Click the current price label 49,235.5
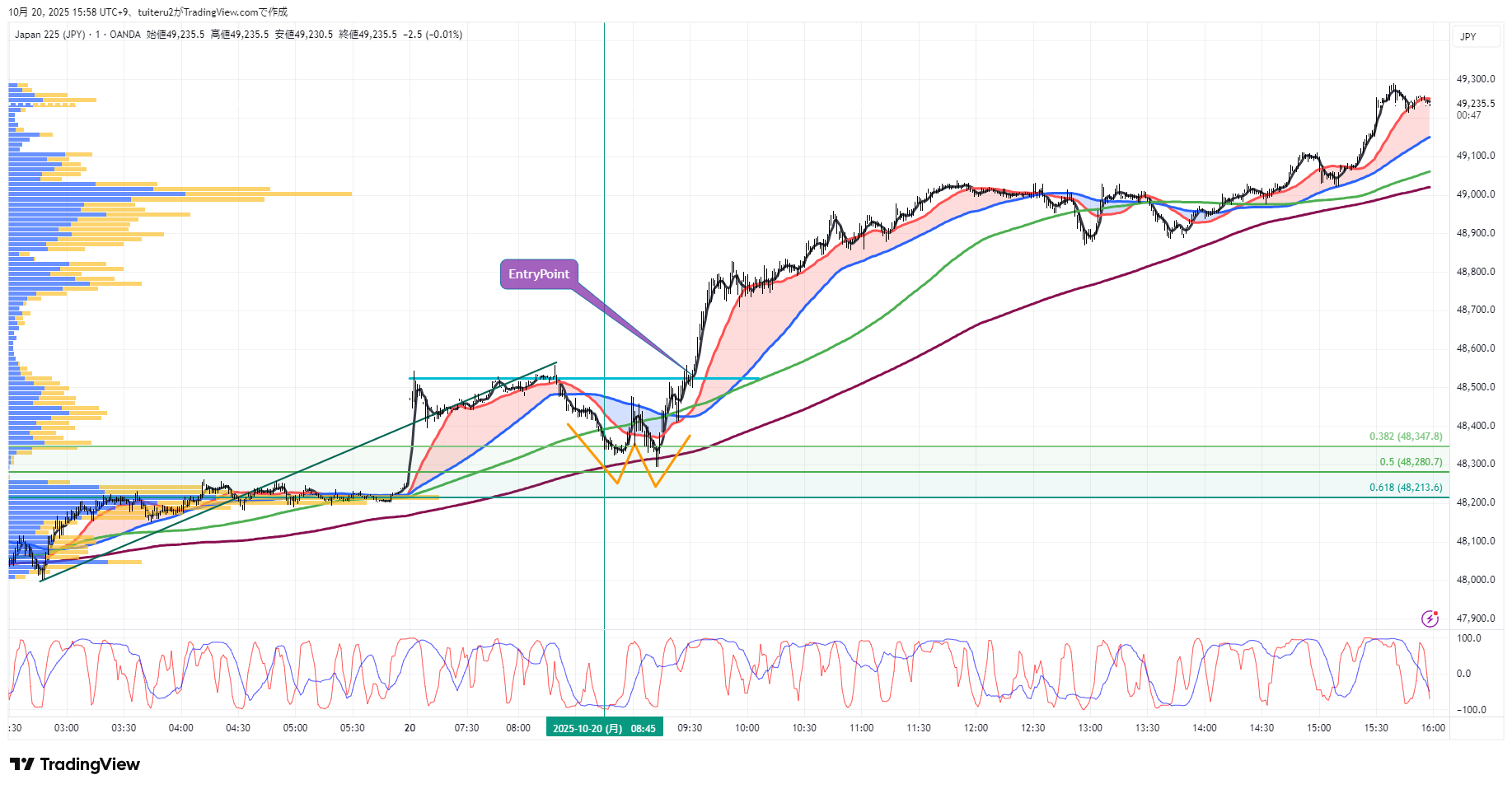 pos(1475,104)
